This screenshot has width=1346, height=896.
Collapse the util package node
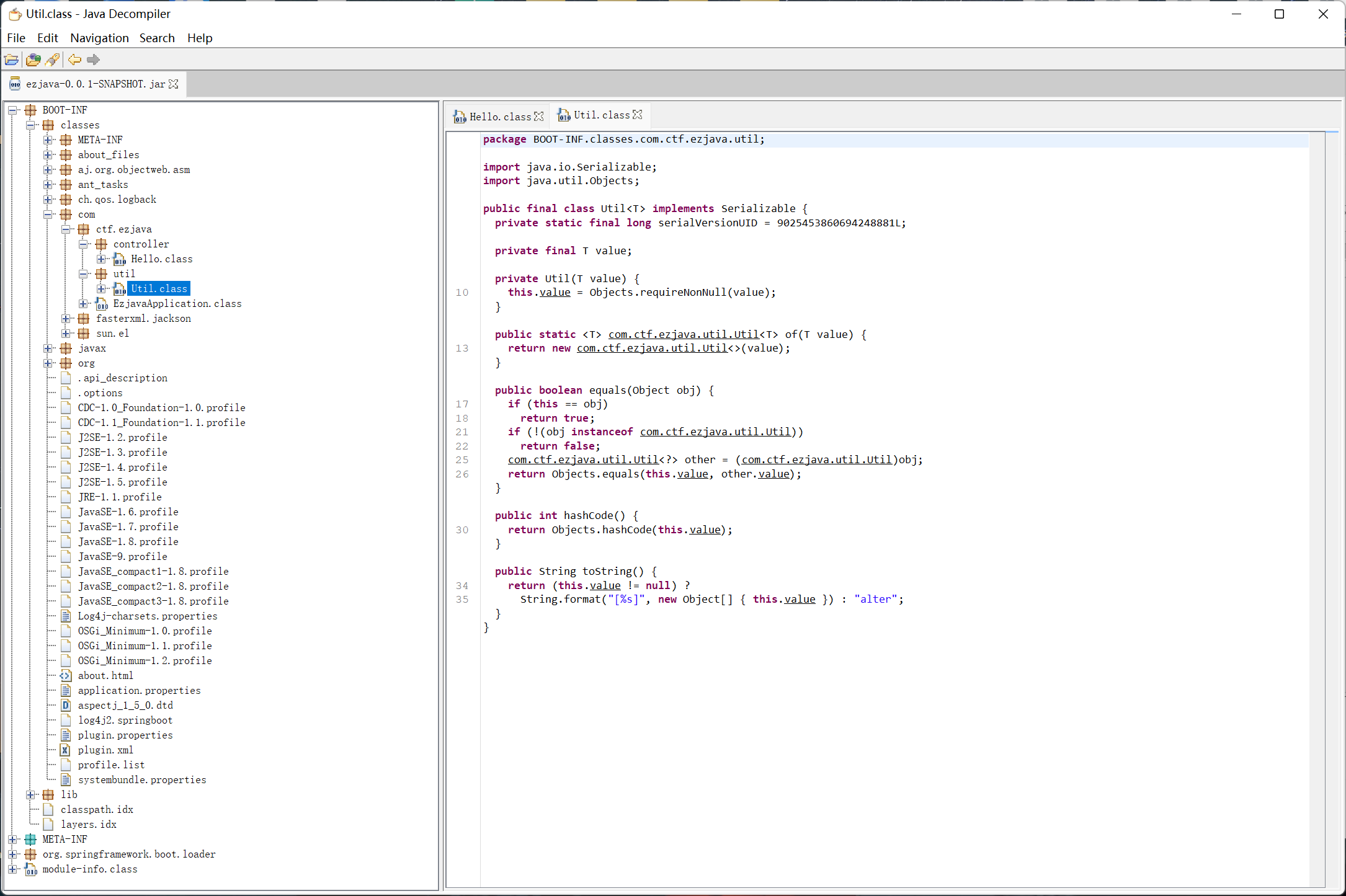84,274
